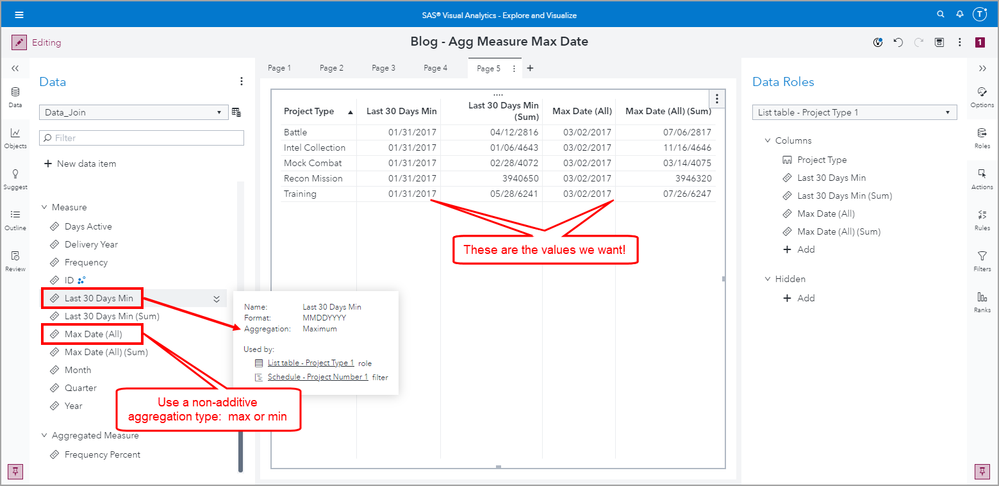Click New data item
Screen dimensions: 999x486
(x=80, y=164)
